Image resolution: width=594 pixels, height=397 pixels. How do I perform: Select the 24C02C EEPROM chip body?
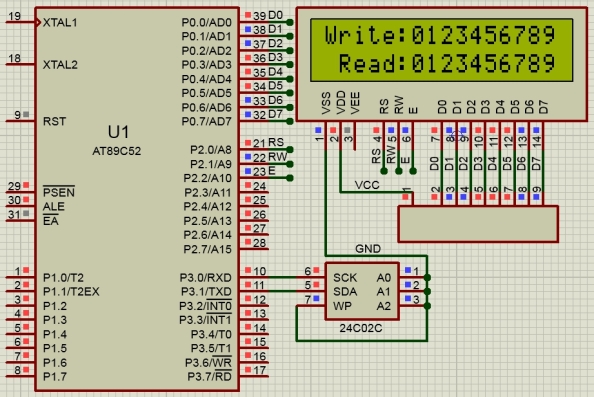(362, 291)
